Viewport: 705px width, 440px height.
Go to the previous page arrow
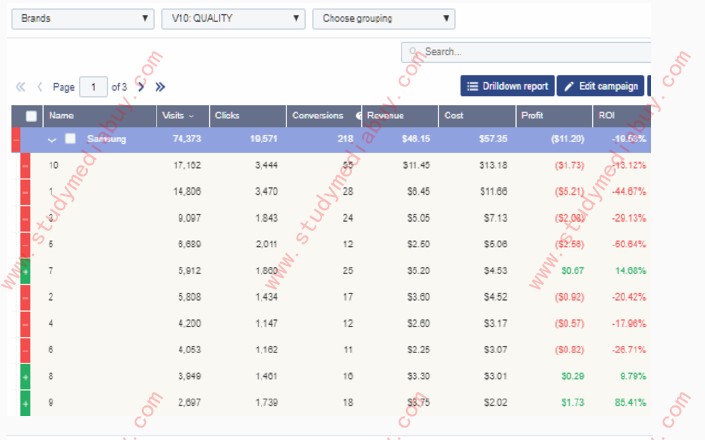coord(40,87)
